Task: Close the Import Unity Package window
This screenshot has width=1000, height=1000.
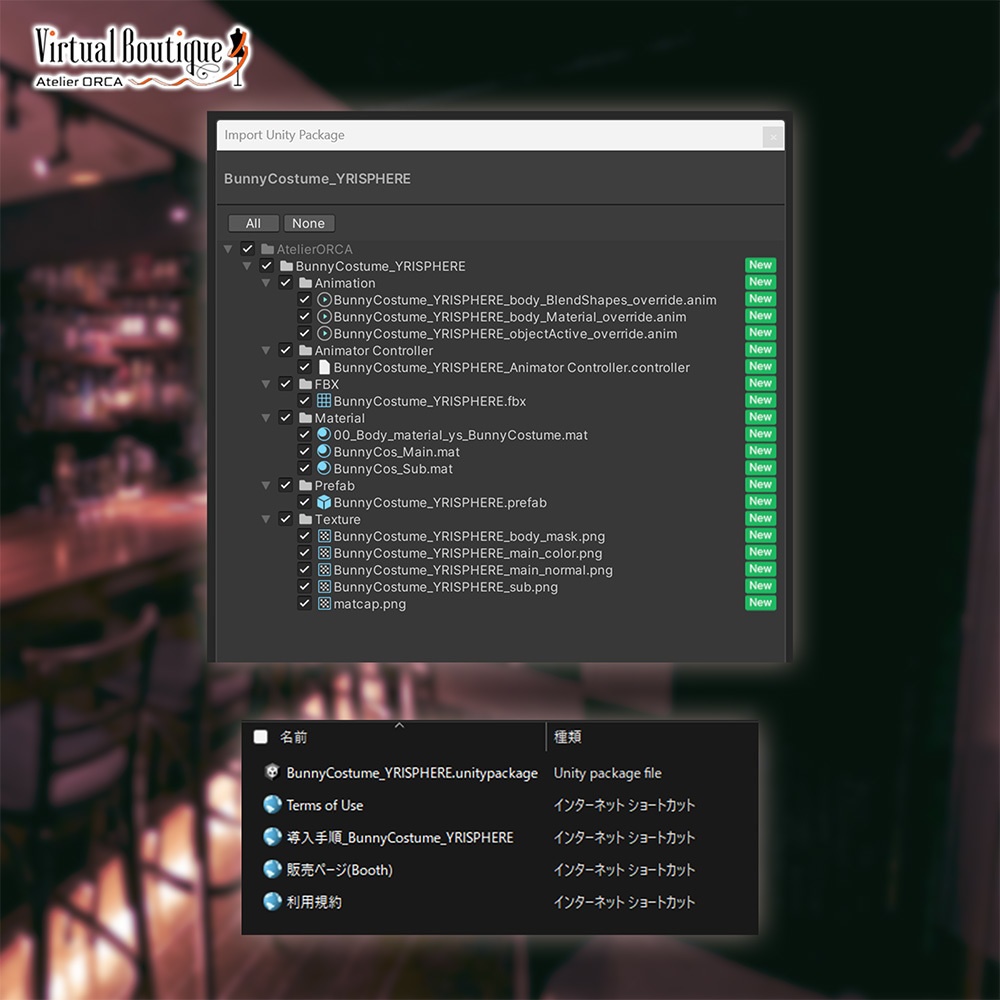Action: pyautogui.click(x=773, y=136)
